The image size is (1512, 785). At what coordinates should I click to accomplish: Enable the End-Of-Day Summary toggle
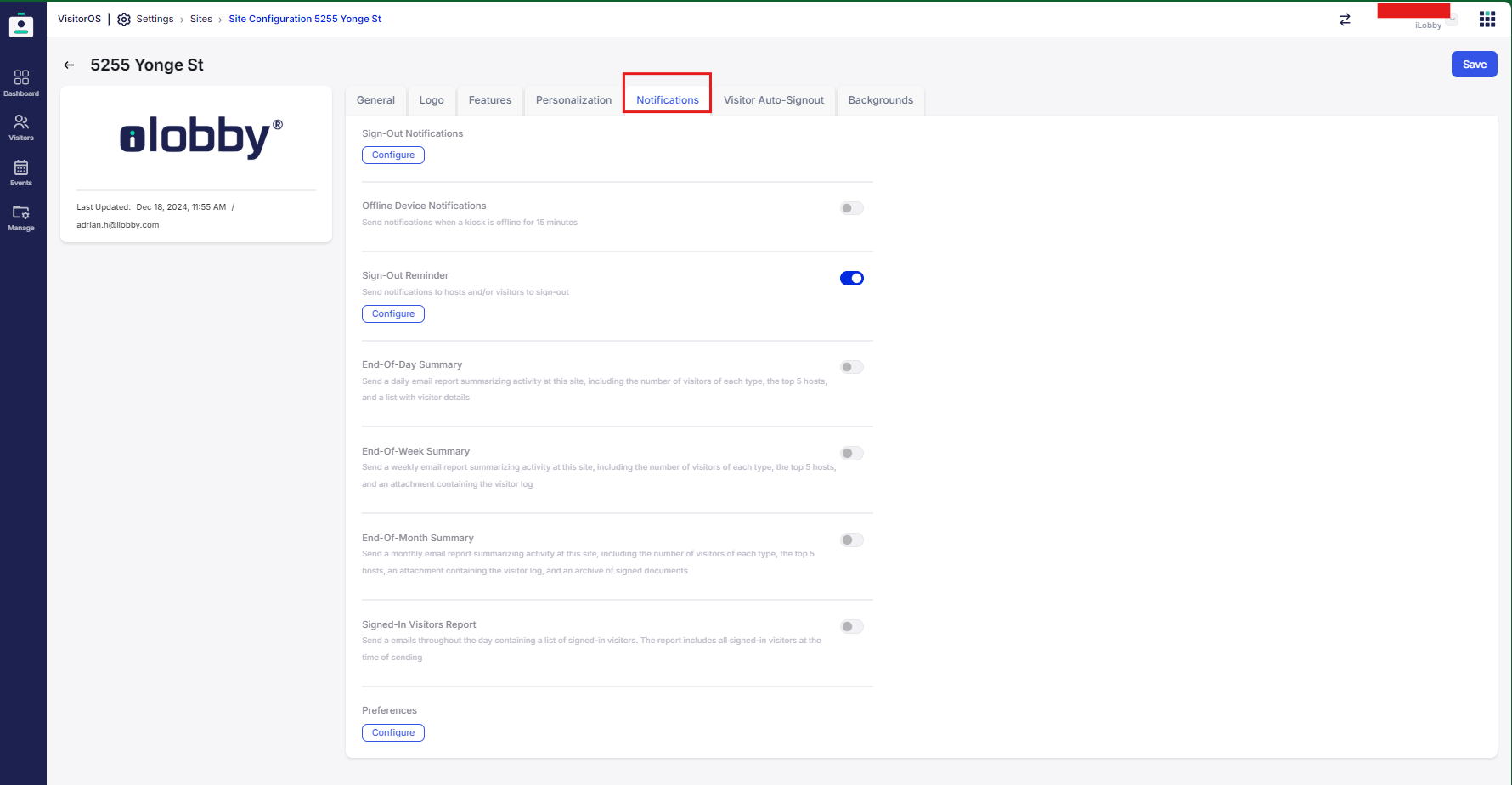pos(851,367)
